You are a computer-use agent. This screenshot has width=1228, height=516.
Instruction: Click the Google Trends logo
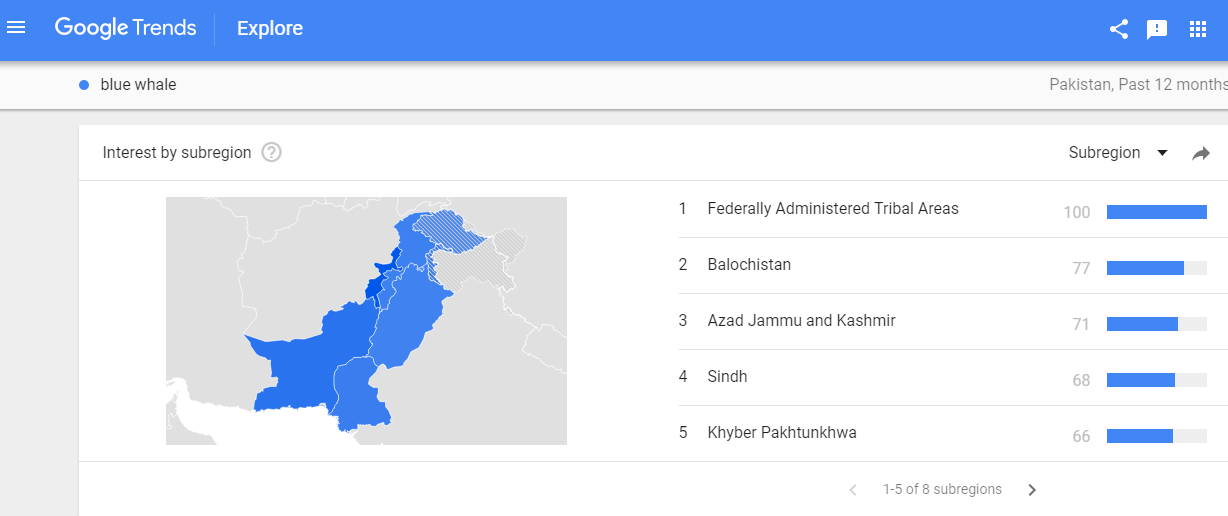pyautogui.click(x=125, y=28)
